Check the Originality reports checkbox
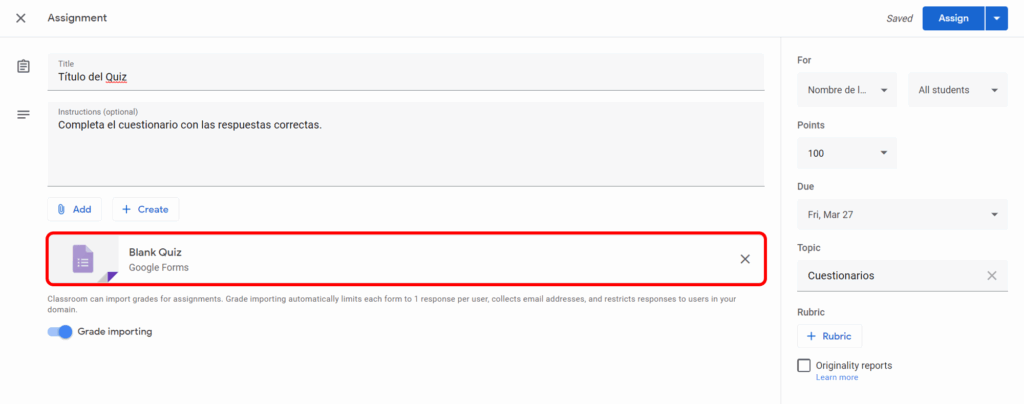This screenshot has height=404, width=1024. 804,365
